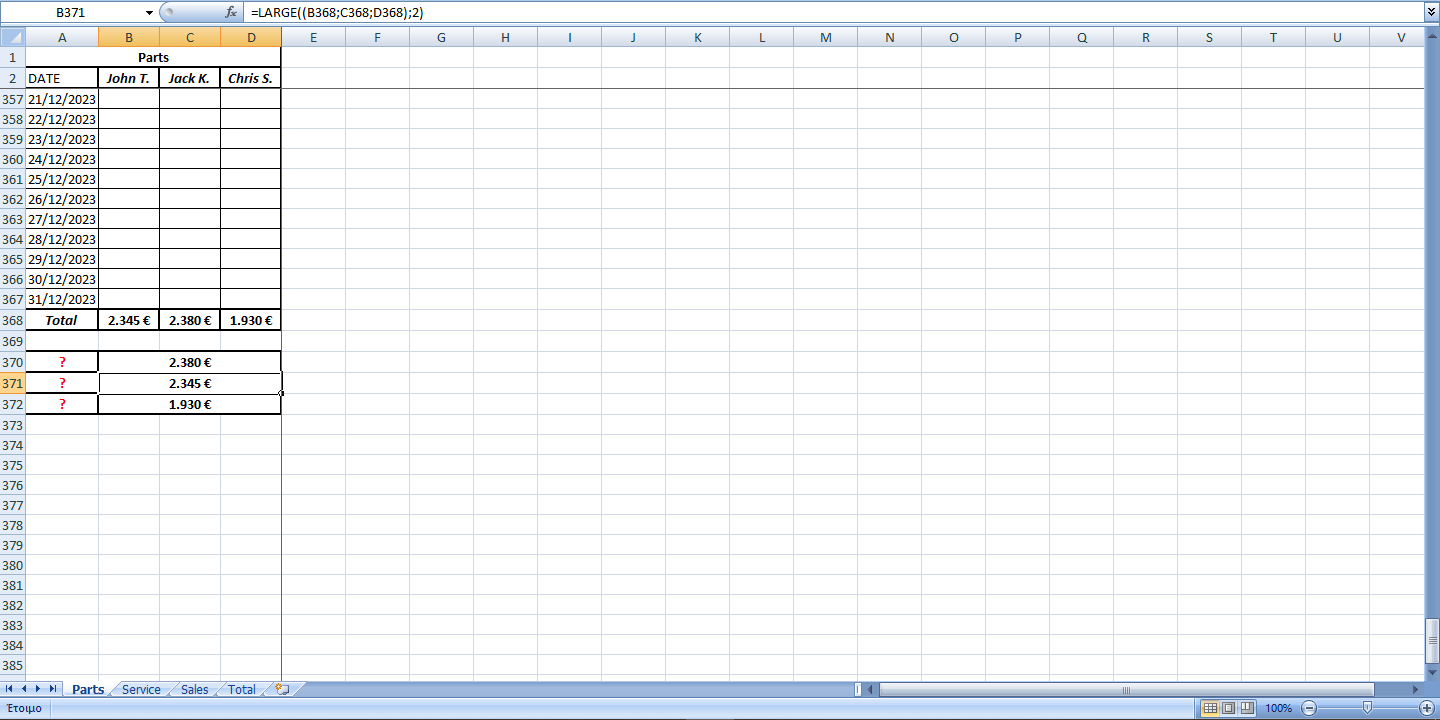Switch to the Service sheet tab
The image size is (1440, 720).
click(139, 689)
